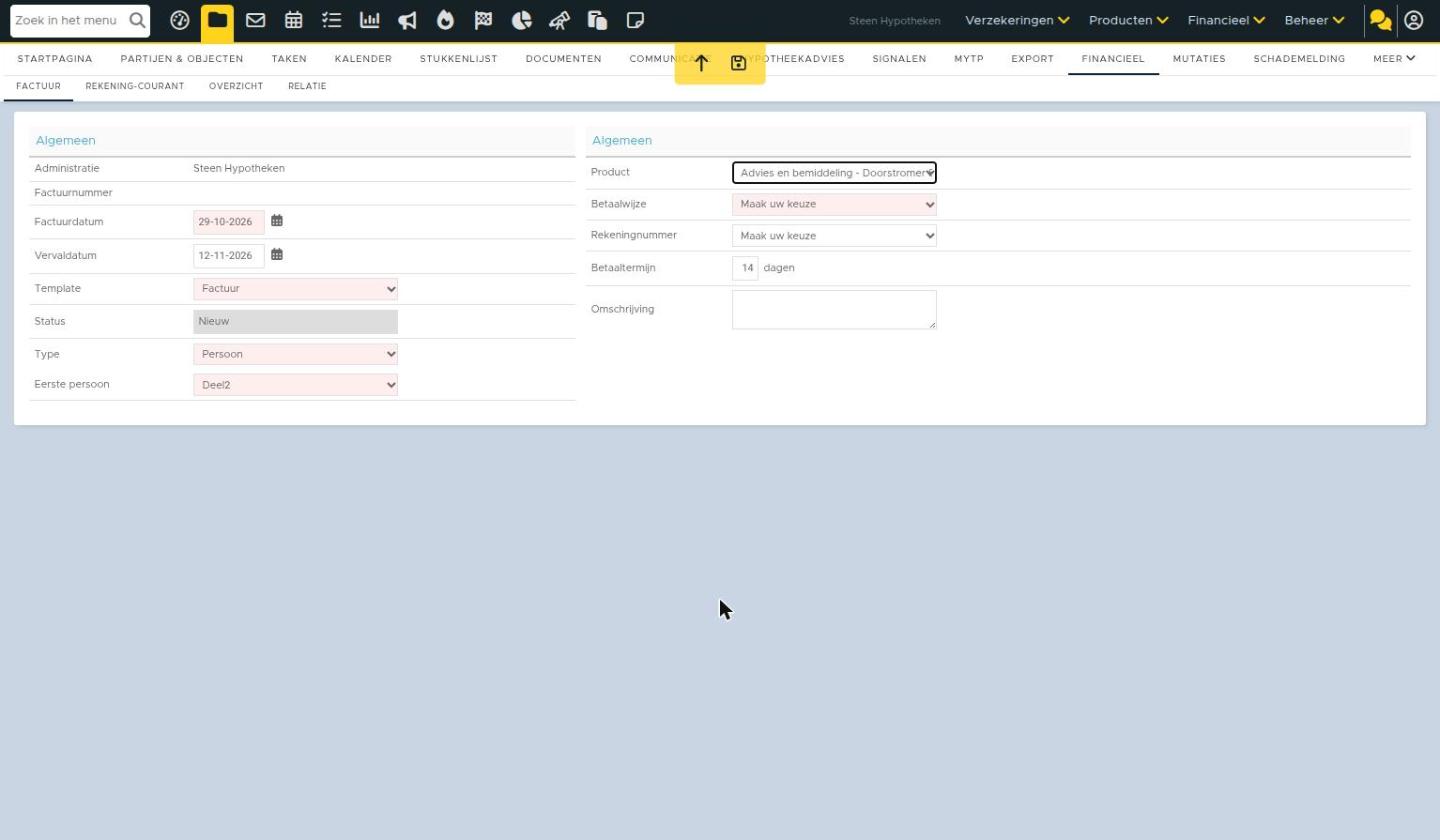Expand the Verzekeringen menu
1440x840 pixels.
(x=1017, y=20)
